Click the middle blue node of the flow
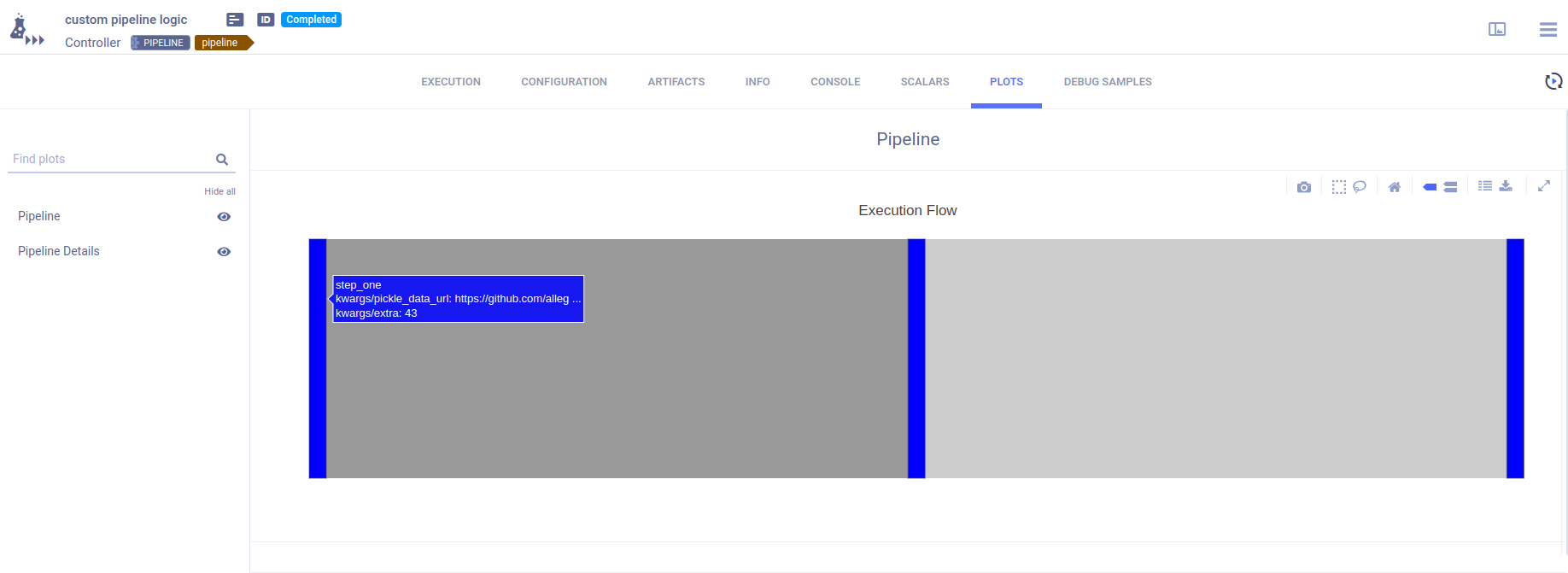1568x573 pixels. (x=916, y=359)
